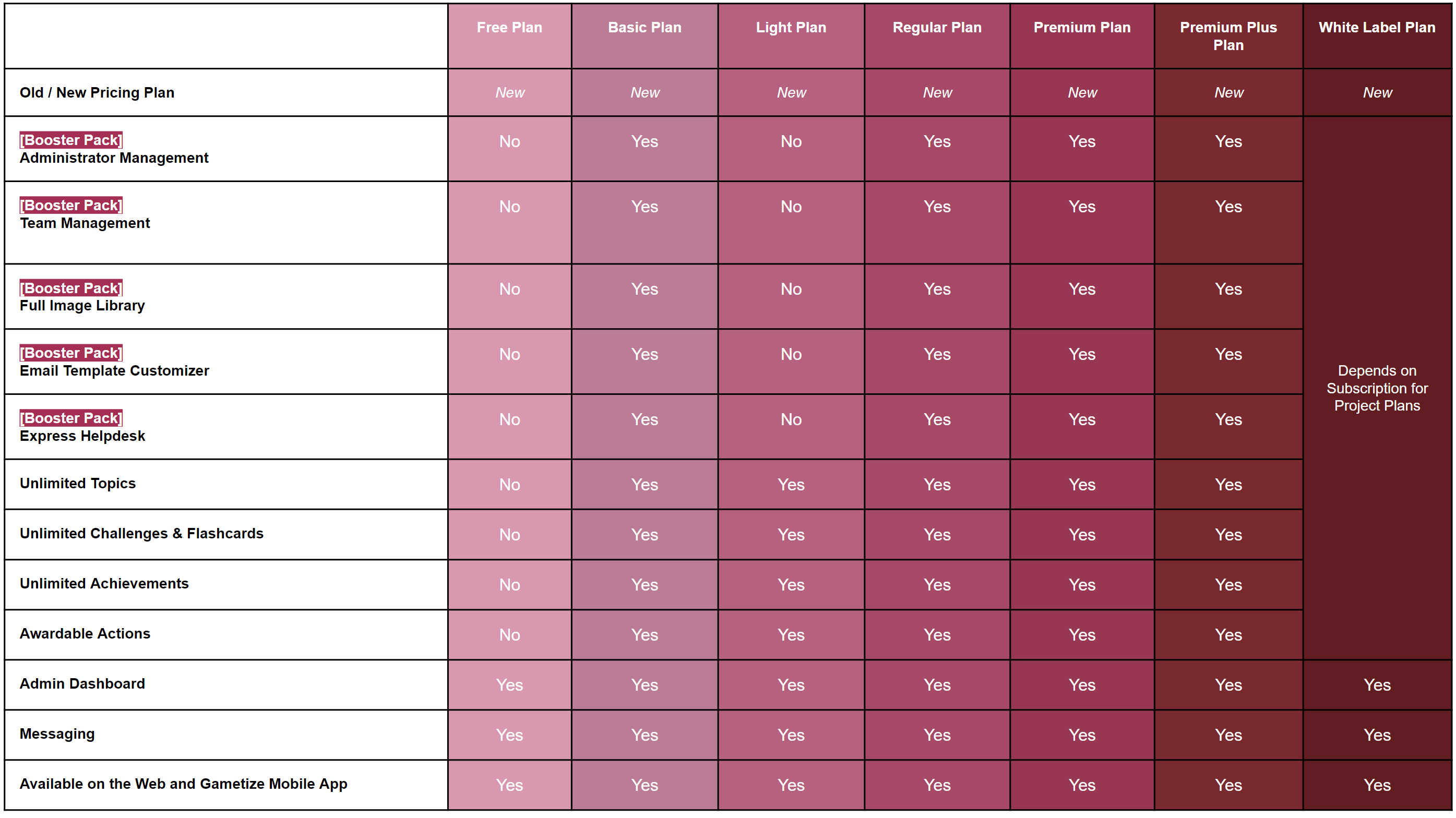1456x818 pixels.
Task: Click the Booster Pack tag above Team Management
Action: click(x=70, y=205)
